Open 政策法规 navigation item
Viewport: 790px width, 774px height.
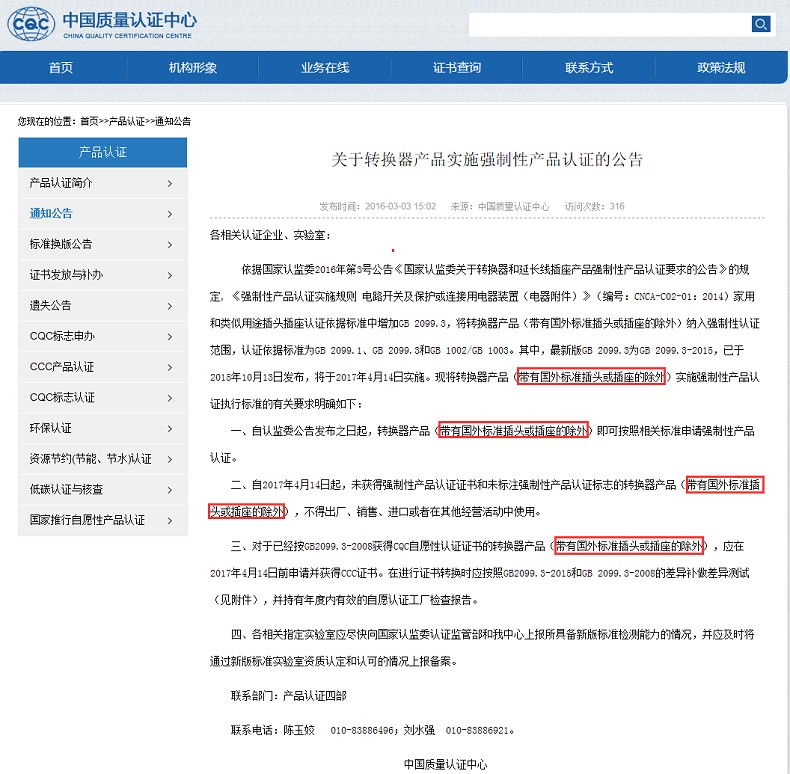click(x=721, y=68)
